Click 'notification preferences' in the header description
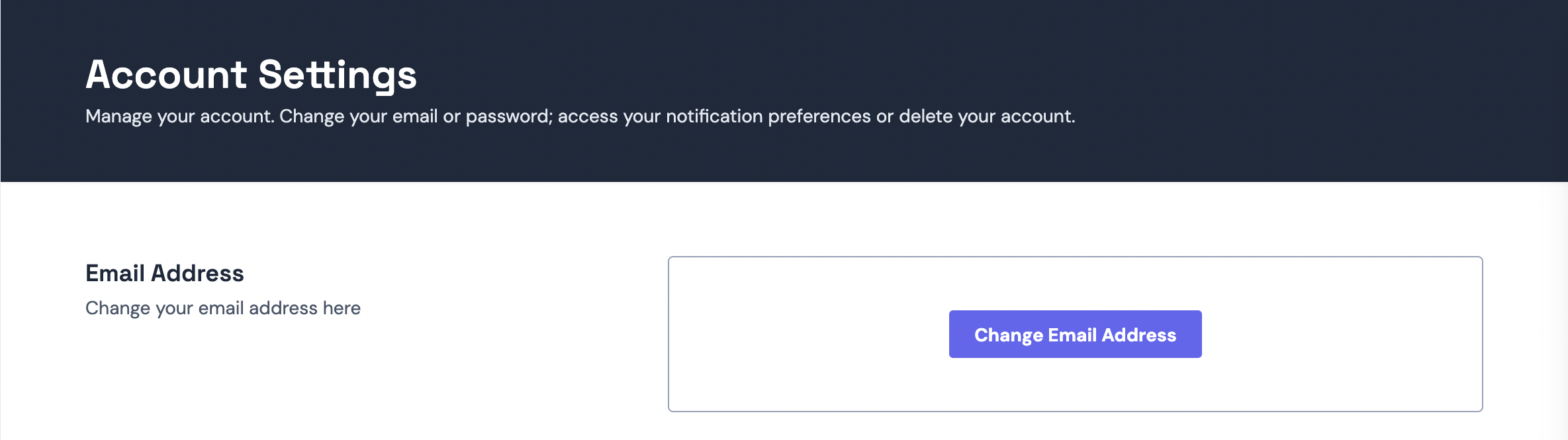1568x440 pixels. [768, 116]
